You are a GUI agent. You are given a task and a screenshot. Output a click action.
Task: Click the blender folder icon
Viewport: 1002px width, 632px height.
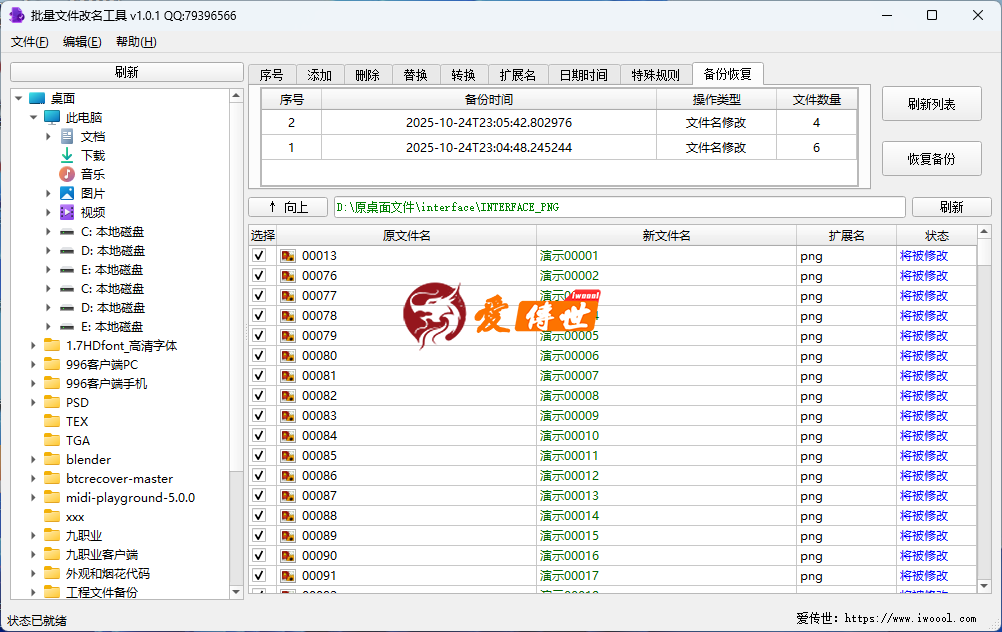pos(52,459)
